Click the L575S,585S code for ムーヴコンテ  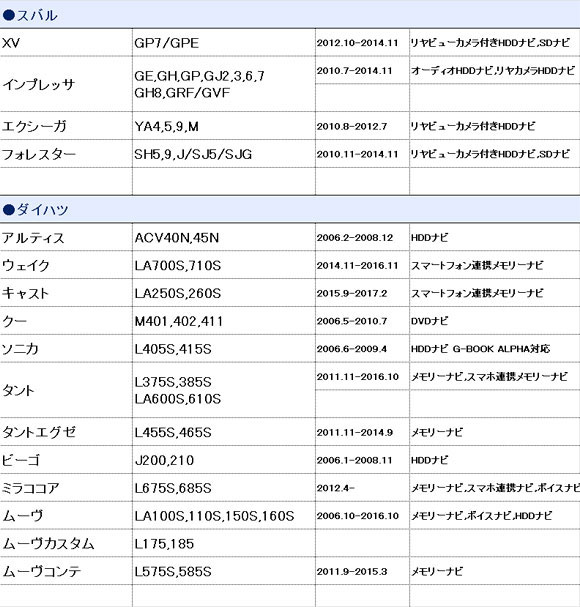(x=173, y=571)
